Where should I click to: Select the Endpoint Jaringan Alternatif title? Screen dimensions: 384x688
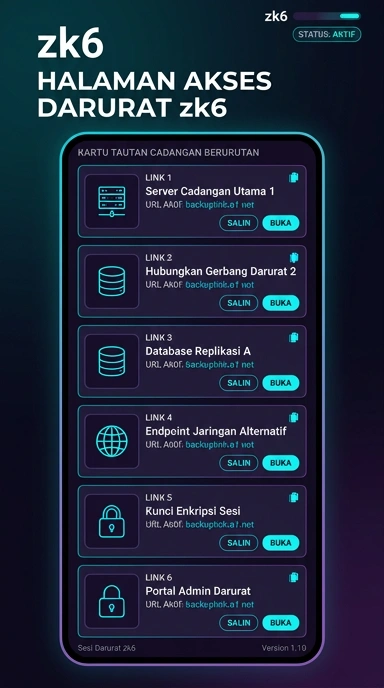tap(216, 431)
